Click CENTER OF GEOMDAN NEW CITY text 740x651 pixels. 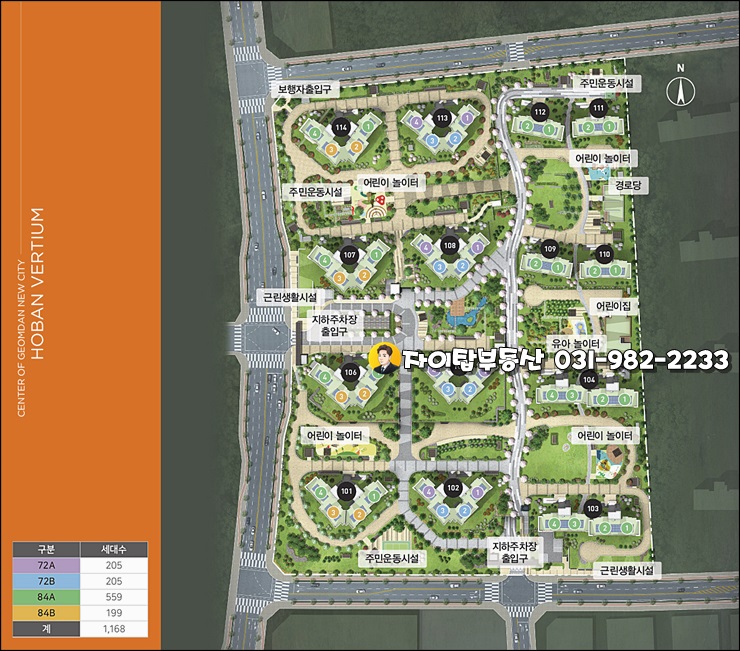click(21, 338)
